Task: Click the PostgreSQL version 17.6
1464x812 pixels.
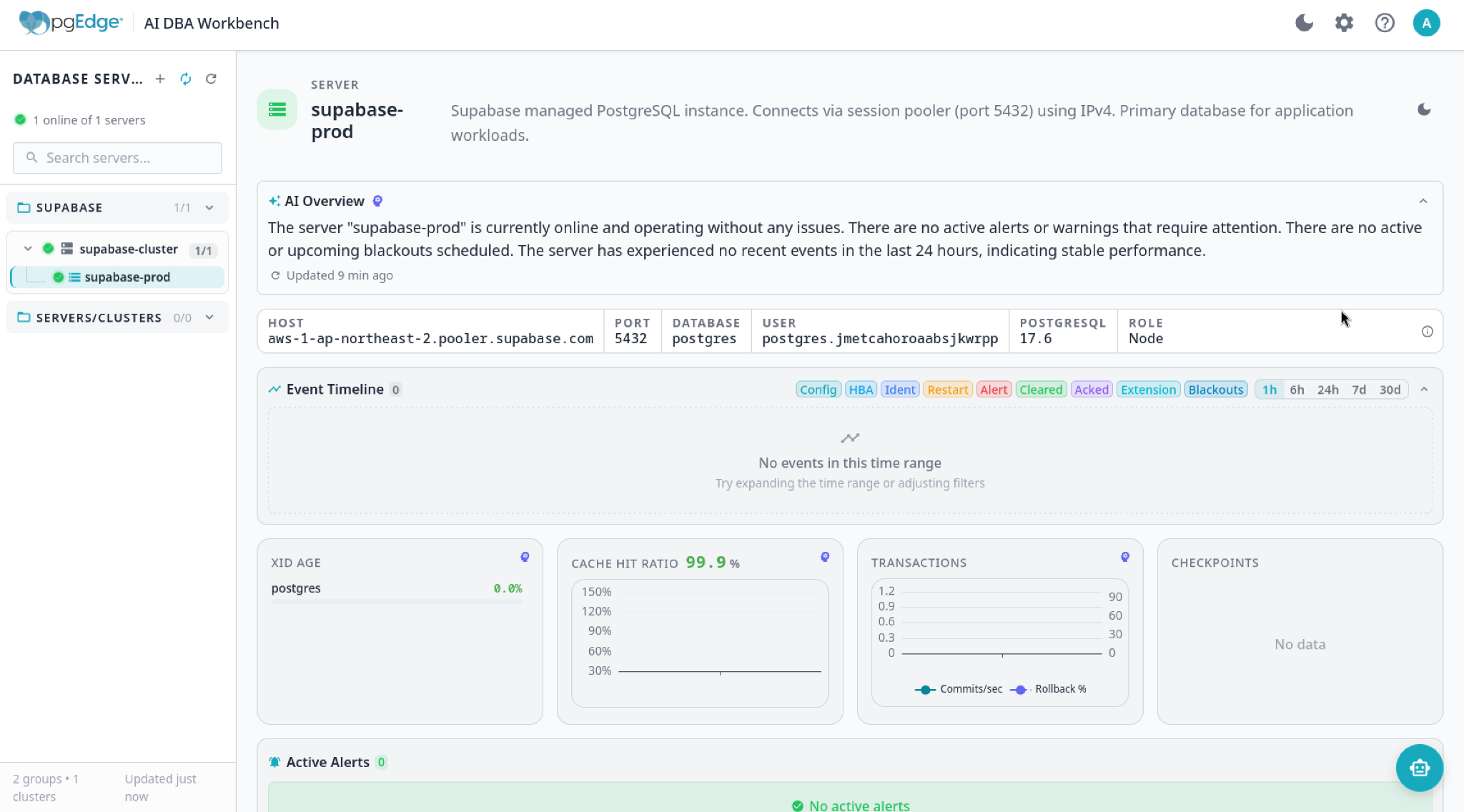Action: (1036, 339)
